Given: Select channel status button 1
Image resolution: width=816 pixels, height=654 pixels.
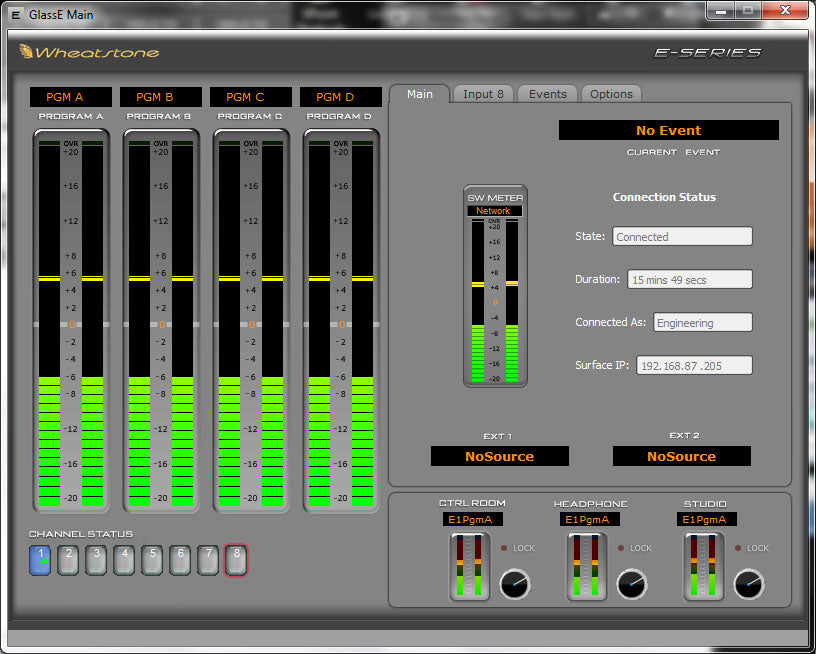Looking at the screenshot, I should coord(40,560).
